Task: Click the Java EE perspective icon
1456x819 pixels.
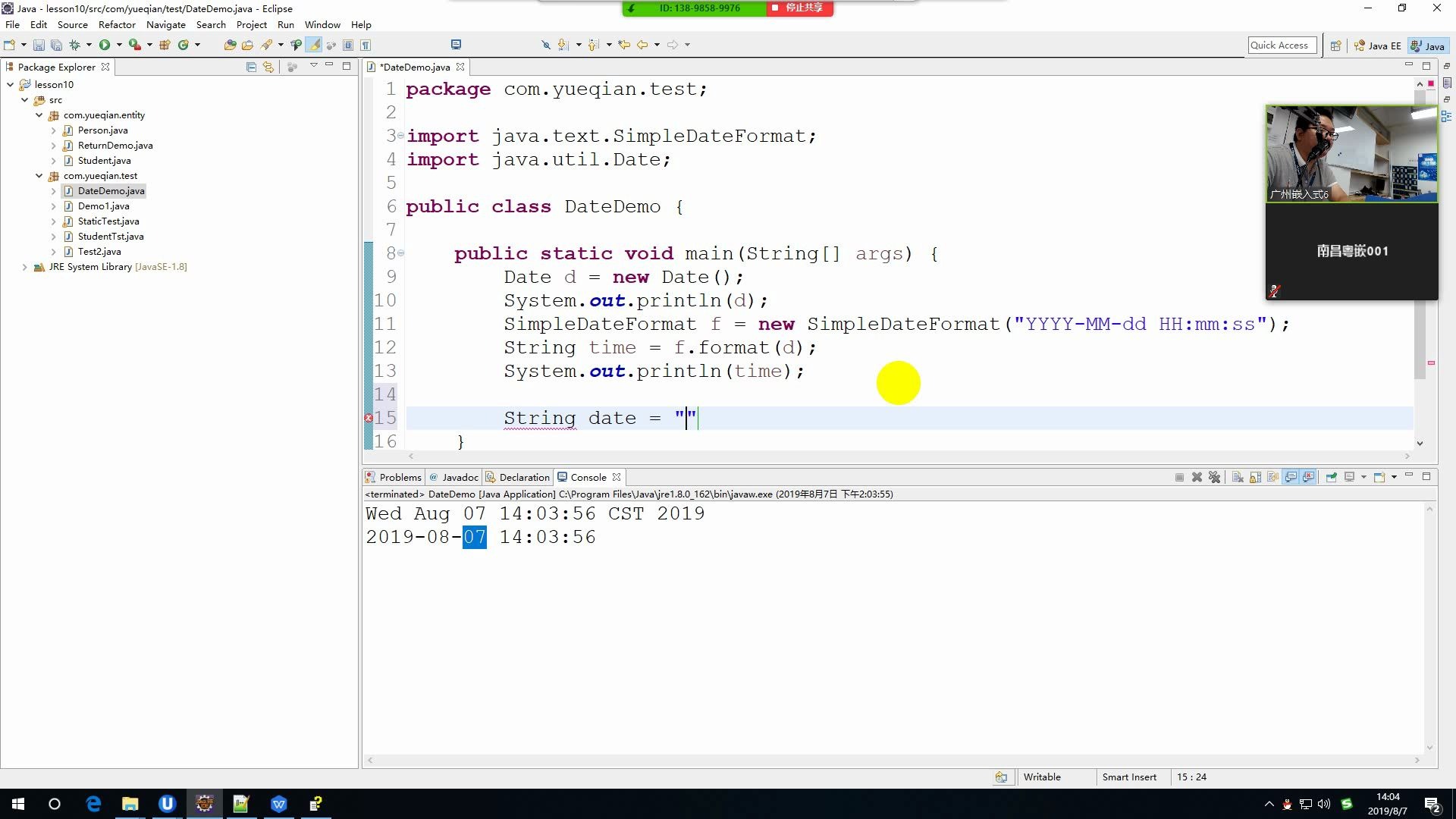Action: tap(1384, 45)
